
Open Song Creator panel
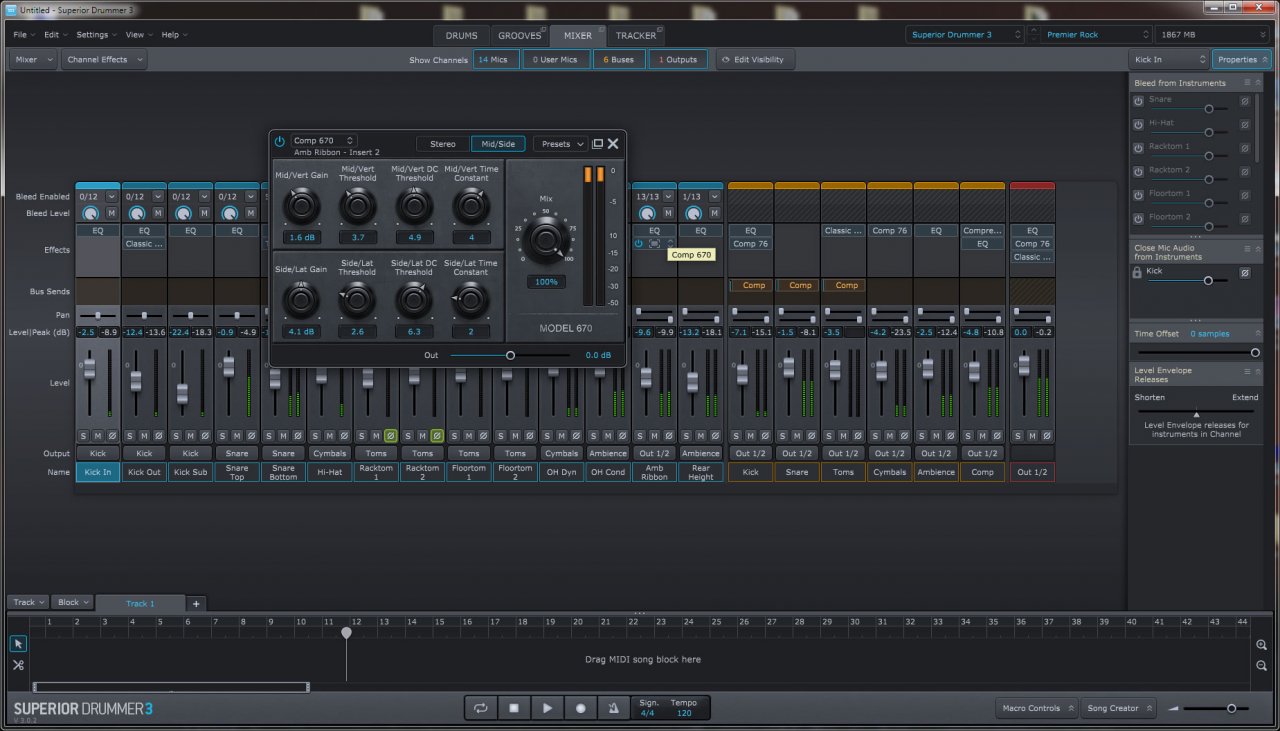[1119, 708]
